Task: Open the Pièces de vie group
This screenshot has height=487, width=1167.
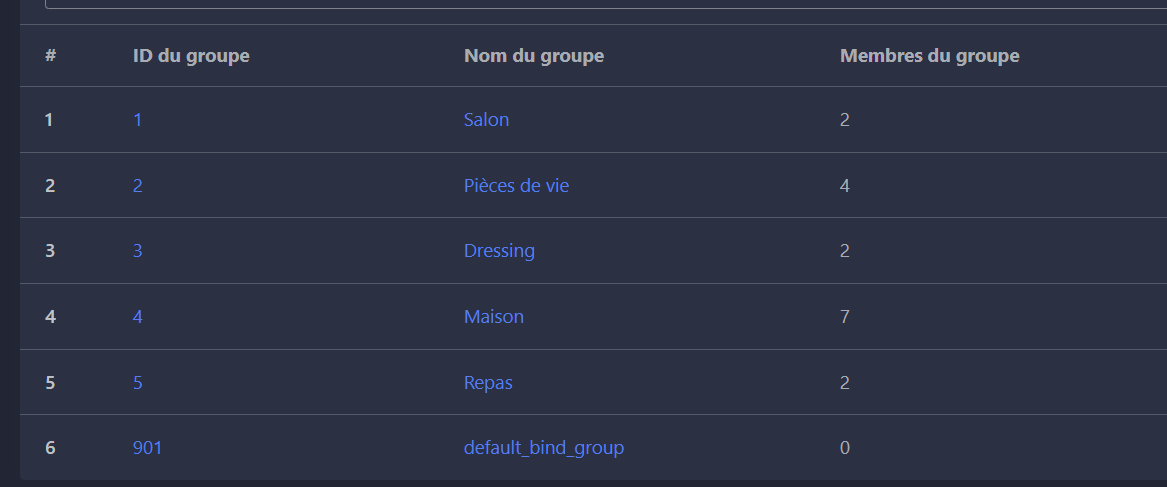Action: tap(516, 186)
